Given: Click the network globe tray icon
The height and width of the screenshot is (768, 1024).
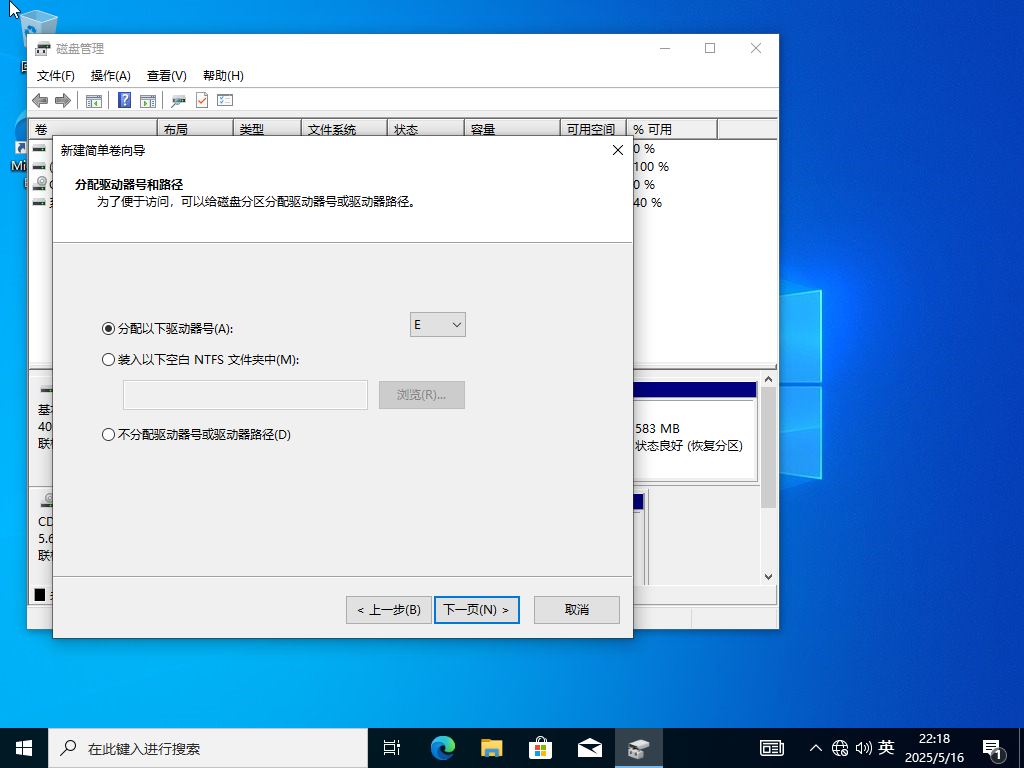Looking at the screenshot, I should coord(840,748).
